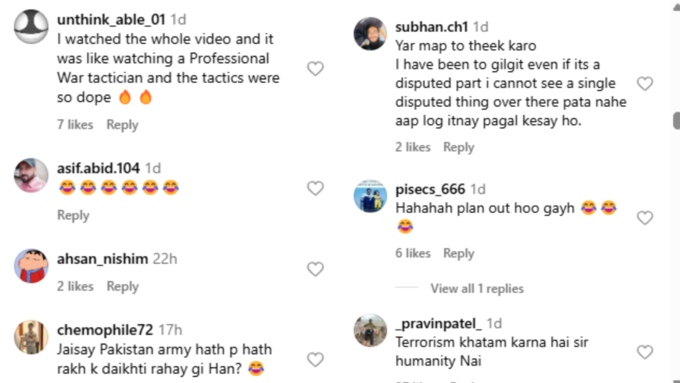Reply to pisecs_666's comment
Screen dimensions: 680x383
(459, 253)
